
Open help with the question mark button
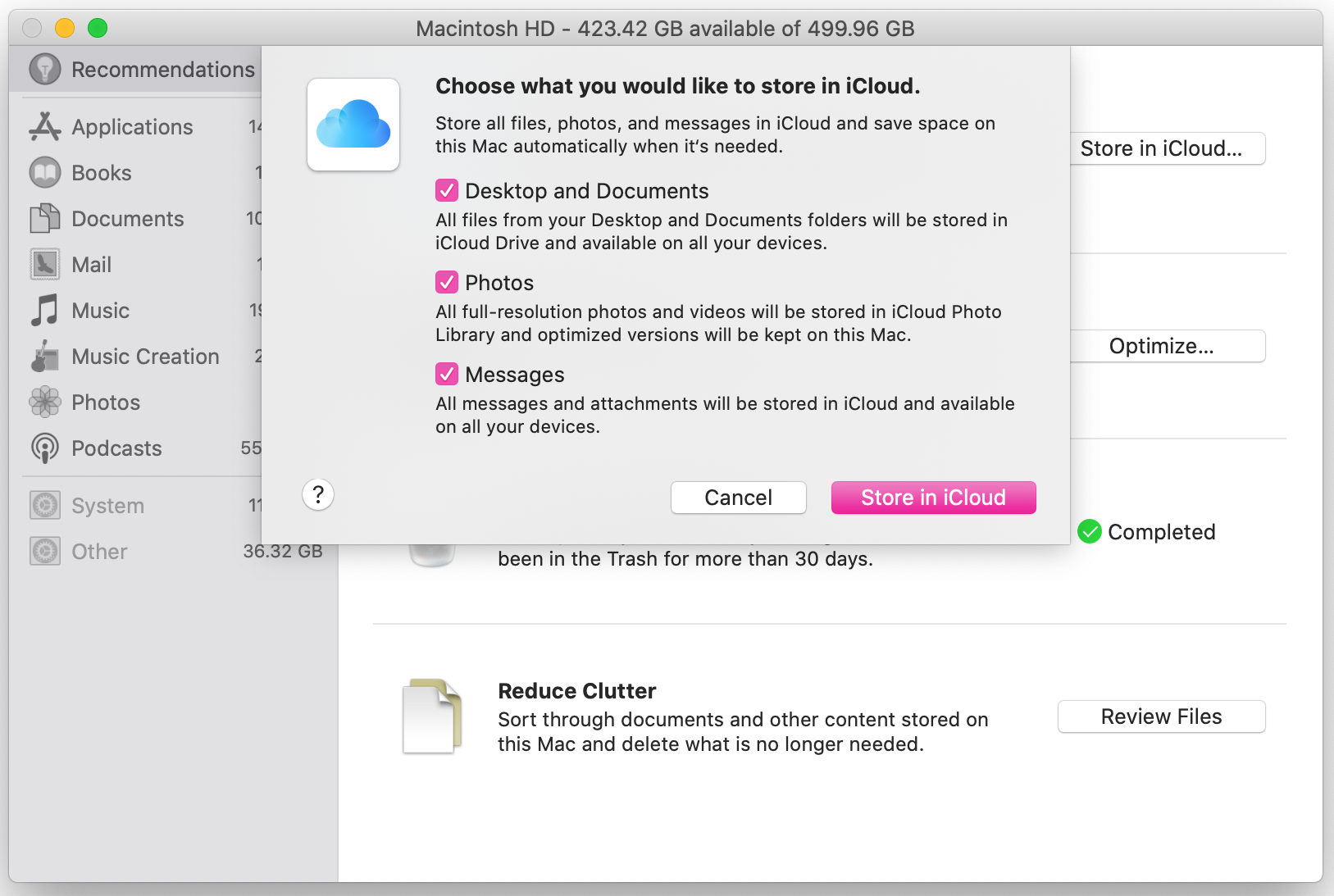tap(318, 494)
